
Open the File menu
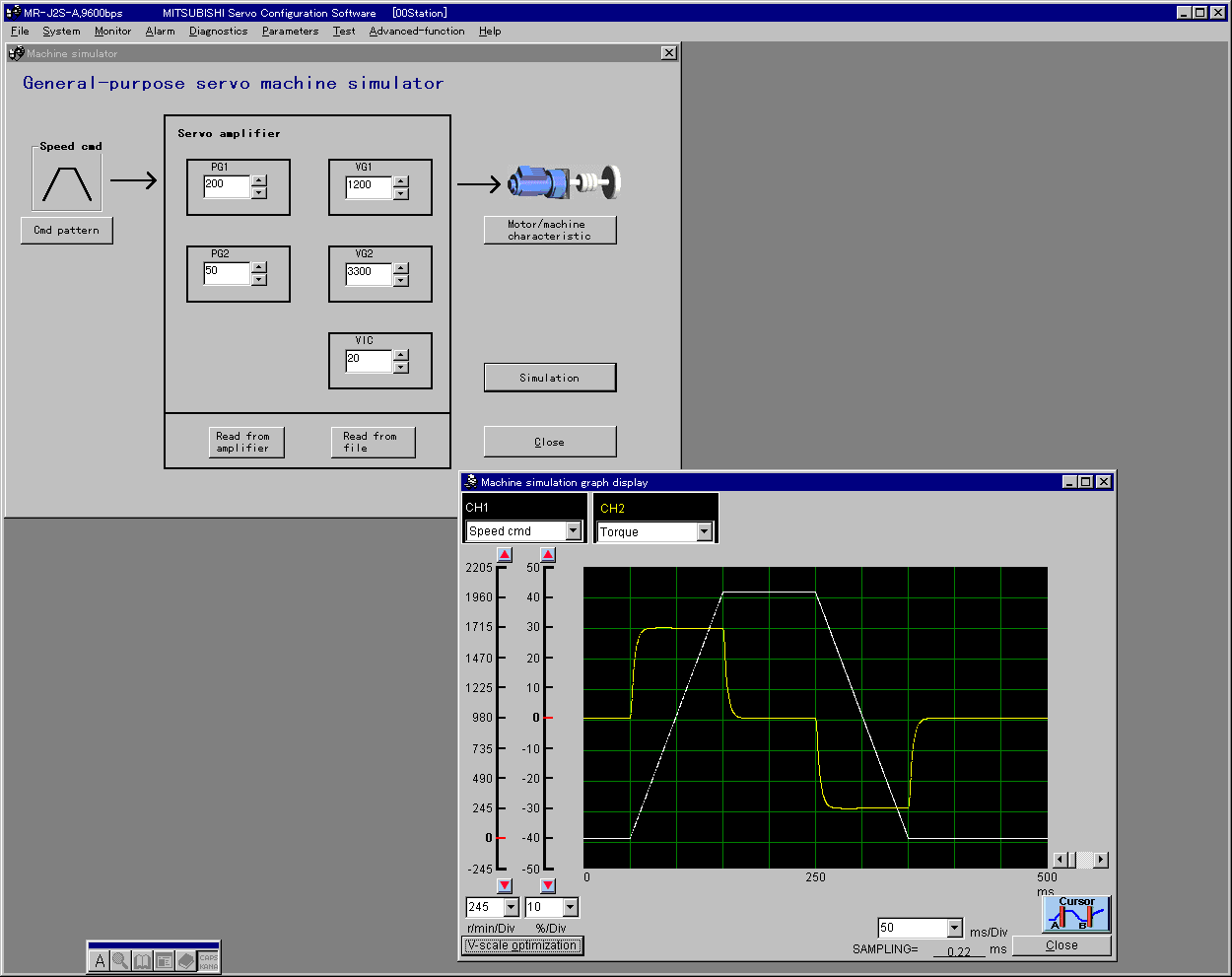coord(20,31)
